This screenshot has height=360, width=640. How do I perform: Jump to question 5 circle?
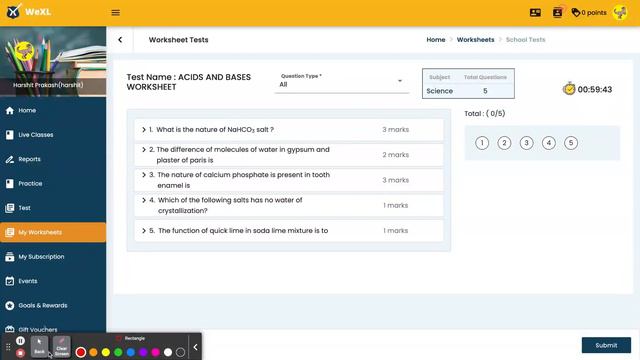[571, 143]
